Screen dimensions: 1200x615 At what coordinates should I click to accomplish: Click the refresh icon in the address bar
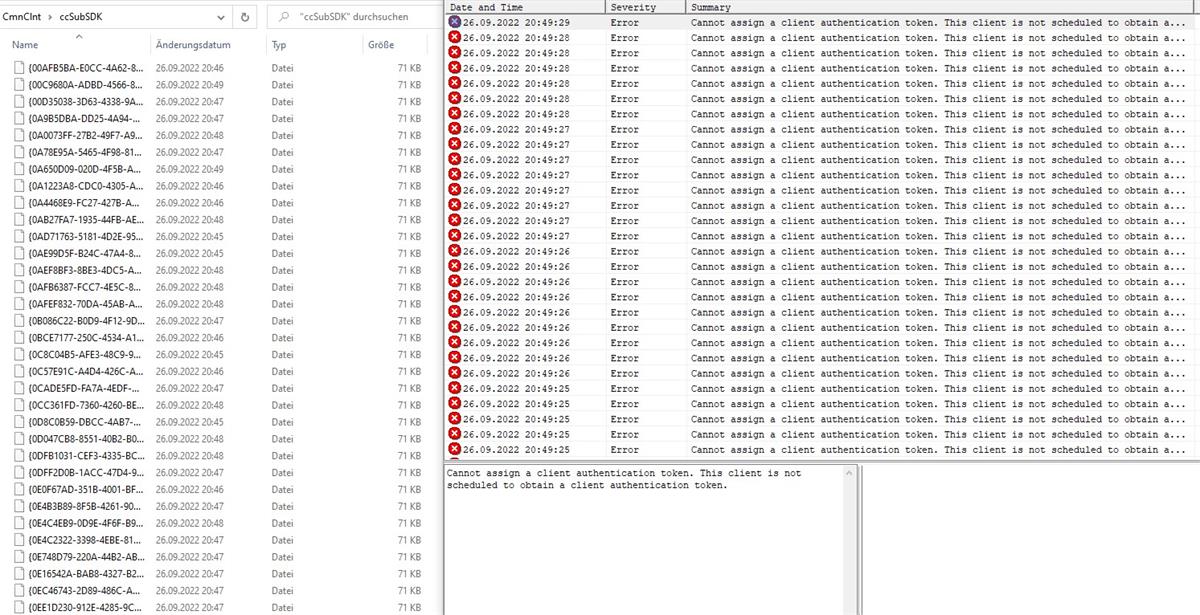coord(242,16)
